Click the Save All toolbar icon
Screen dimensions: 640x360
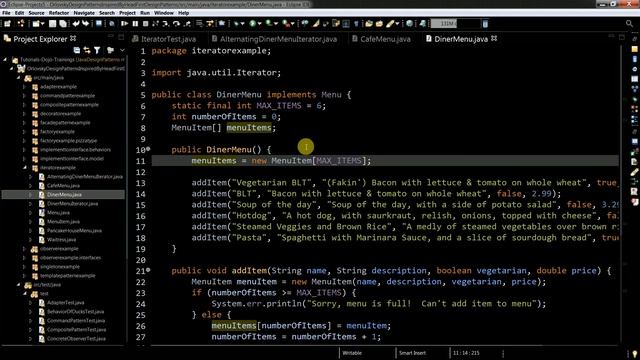point(62,24)
